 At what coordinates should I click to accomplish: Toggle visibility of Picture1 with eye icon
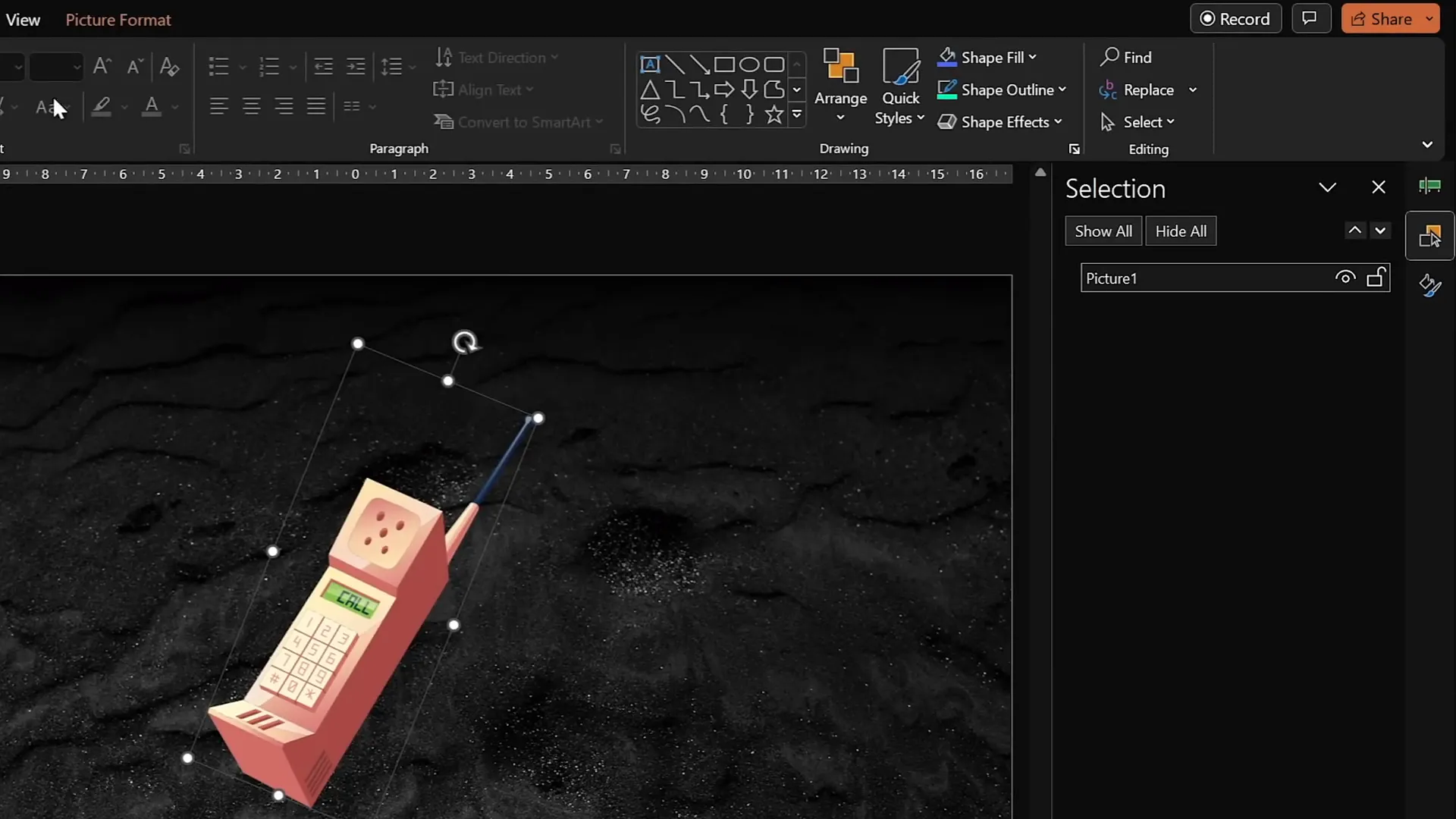[x=1345, y=278]
